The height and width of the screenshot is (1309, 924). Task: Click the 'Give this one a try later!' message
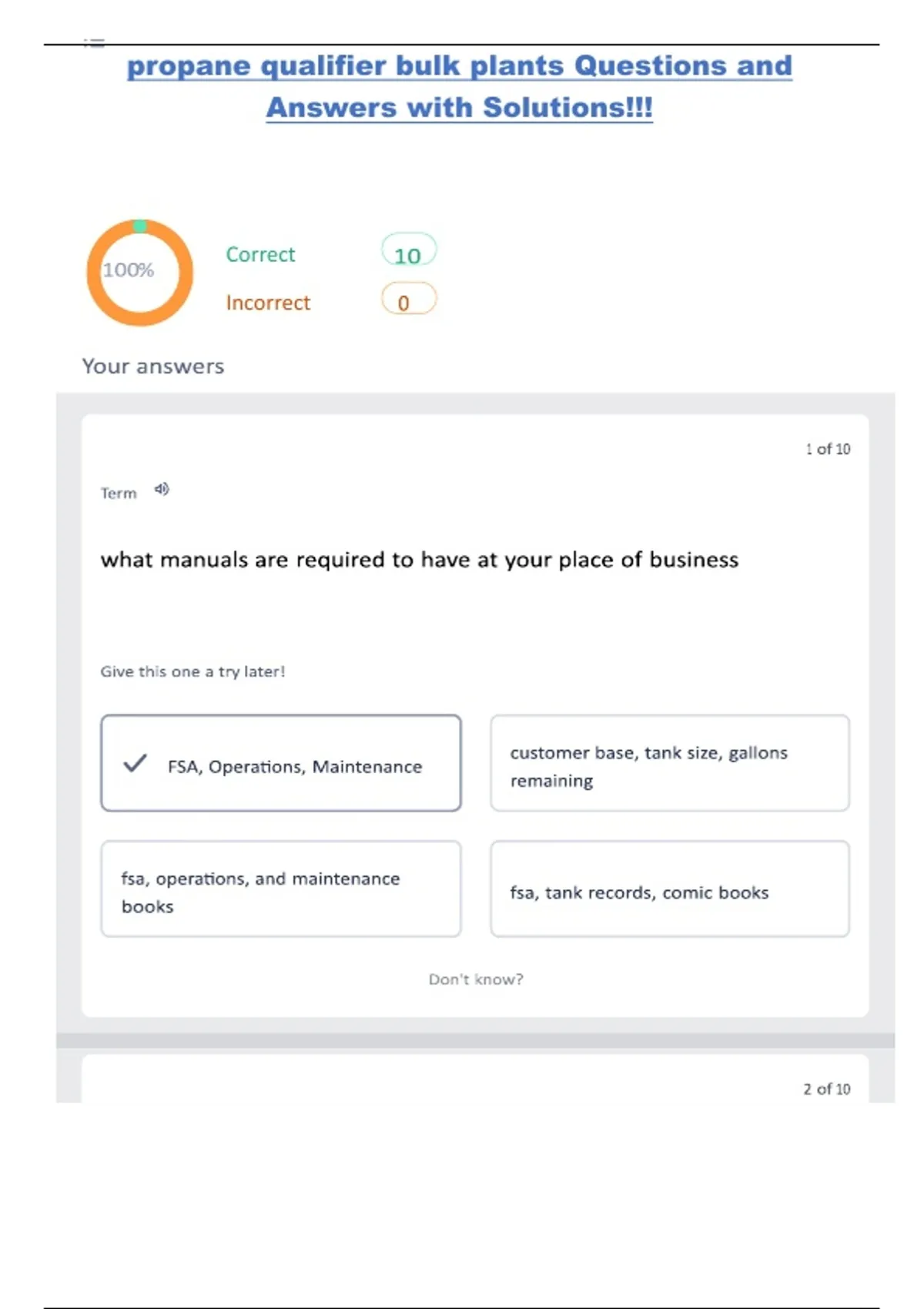coord(192,671)
